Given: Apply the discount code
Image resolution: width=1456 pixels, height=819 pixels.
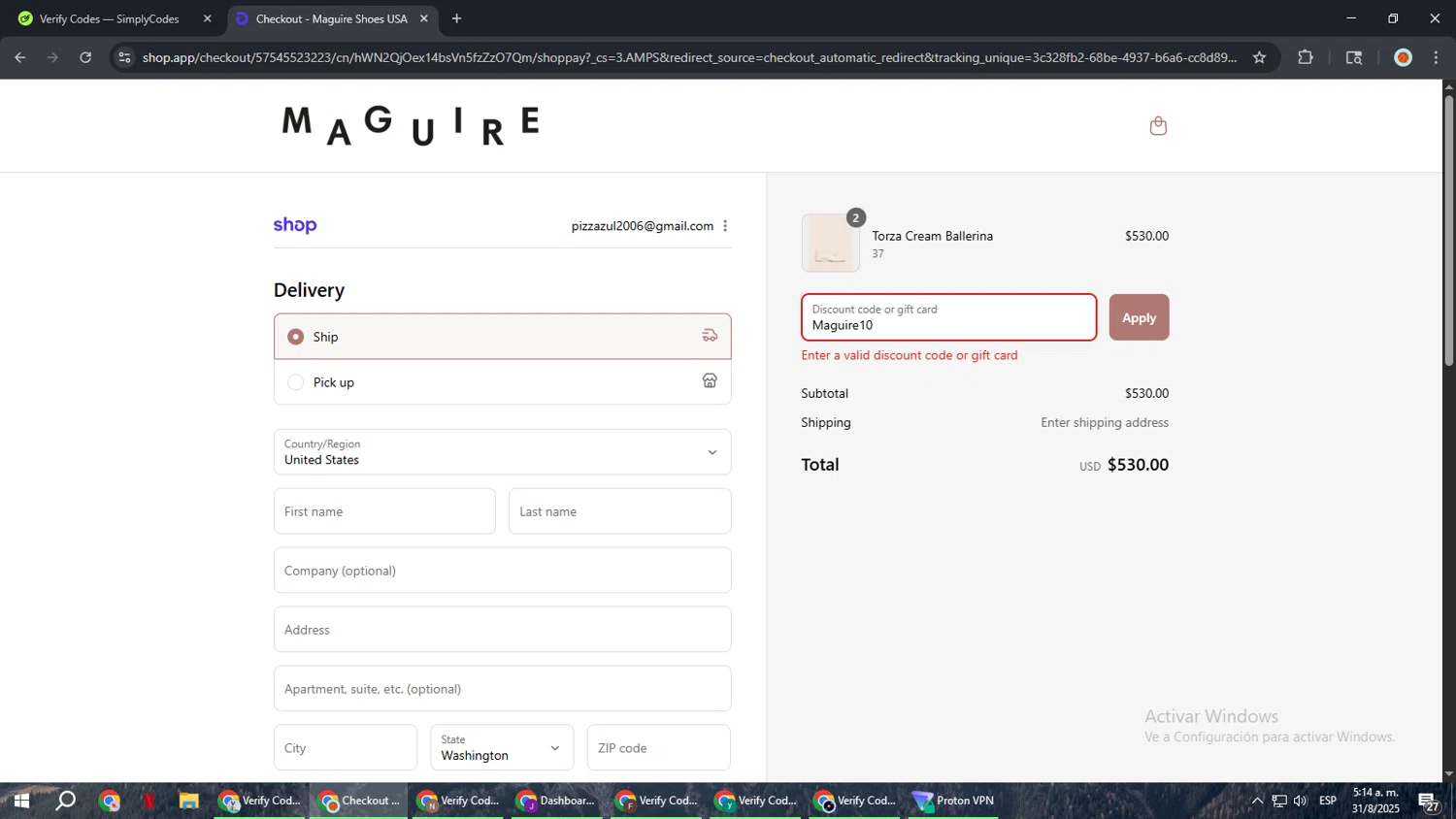Looking at the screenshot, I should tap(1139, 317).
